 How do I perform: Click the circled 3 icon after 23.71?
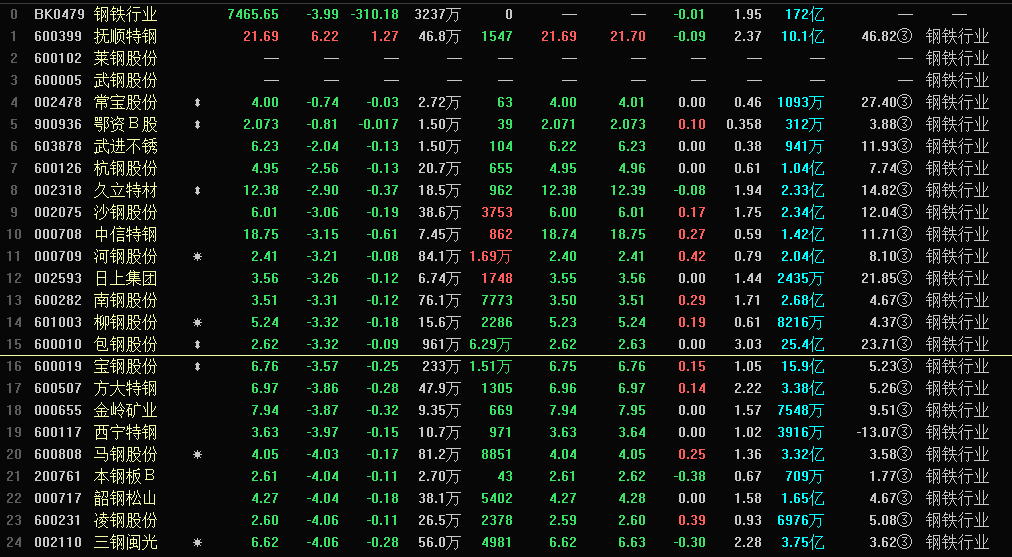905,345
